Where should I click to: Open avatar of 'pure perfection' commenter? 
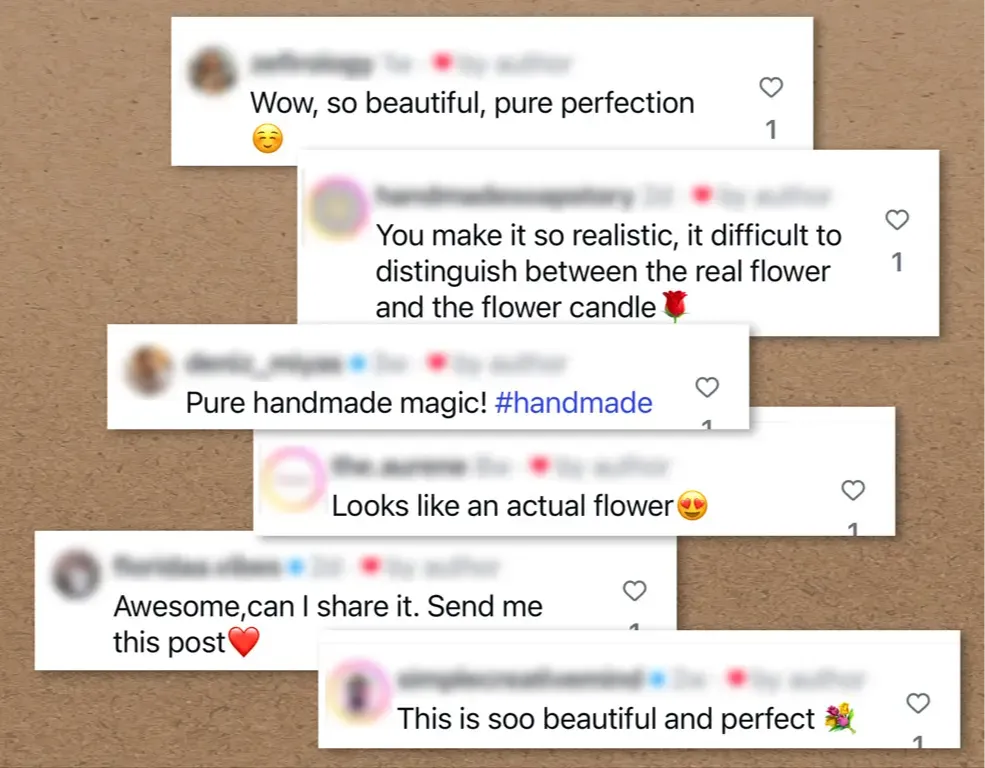click(212, 70)
